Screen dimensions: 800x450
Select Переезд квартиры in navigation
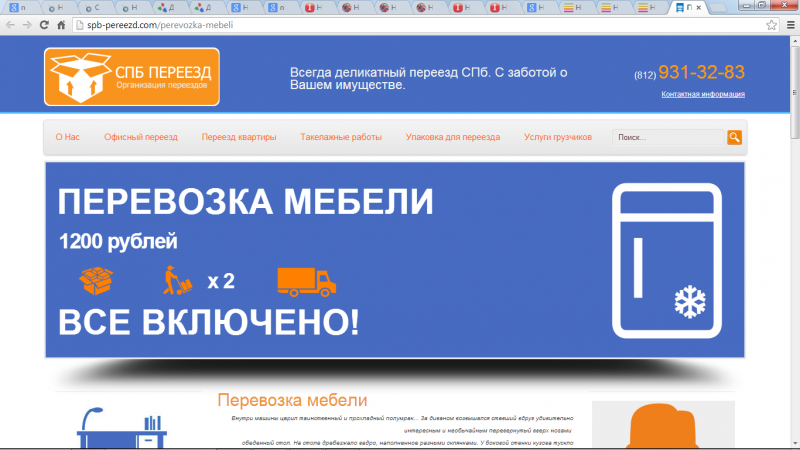(238, 137)
